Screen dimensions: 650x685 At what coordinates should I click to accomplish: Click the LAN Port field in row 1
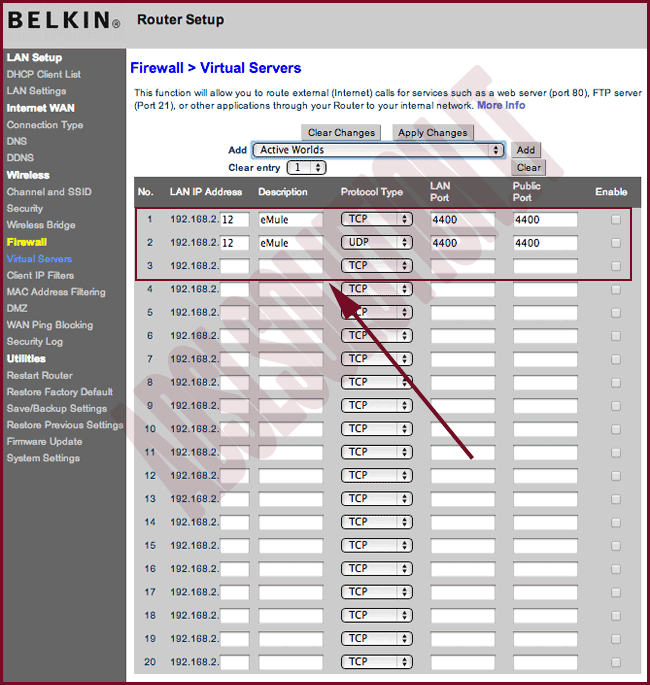[462, 220]
